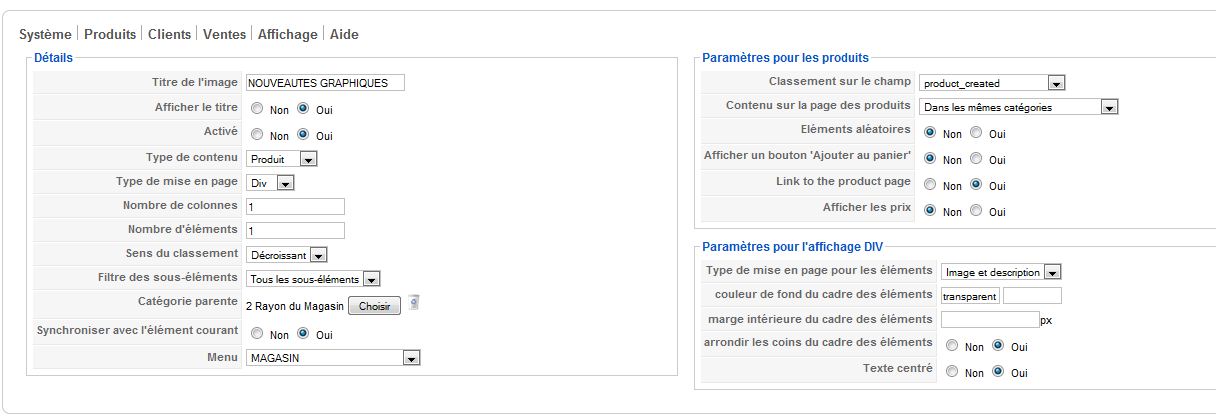
Task: Click the background color swatch beside 'transparent'
Action: (x=1032, y=296)
